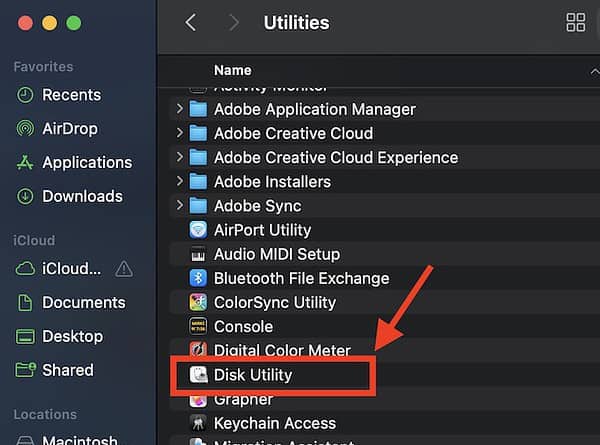Click the AirPort Utility icon
The image size is (600, 445).
pos(198,230)
